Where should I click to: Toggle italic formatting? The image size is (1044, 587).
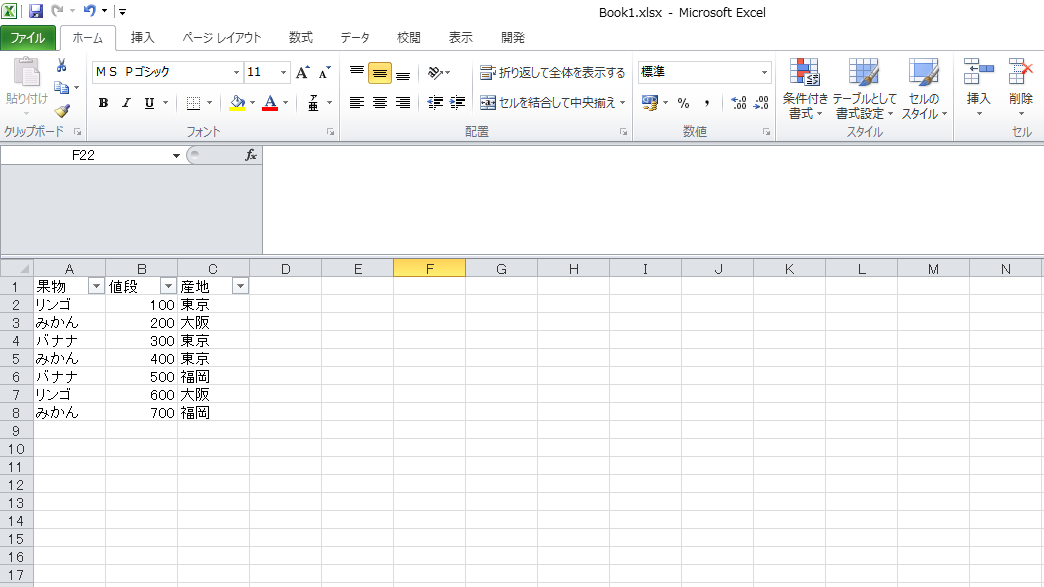pyautogui.click(x=126, y=102)
